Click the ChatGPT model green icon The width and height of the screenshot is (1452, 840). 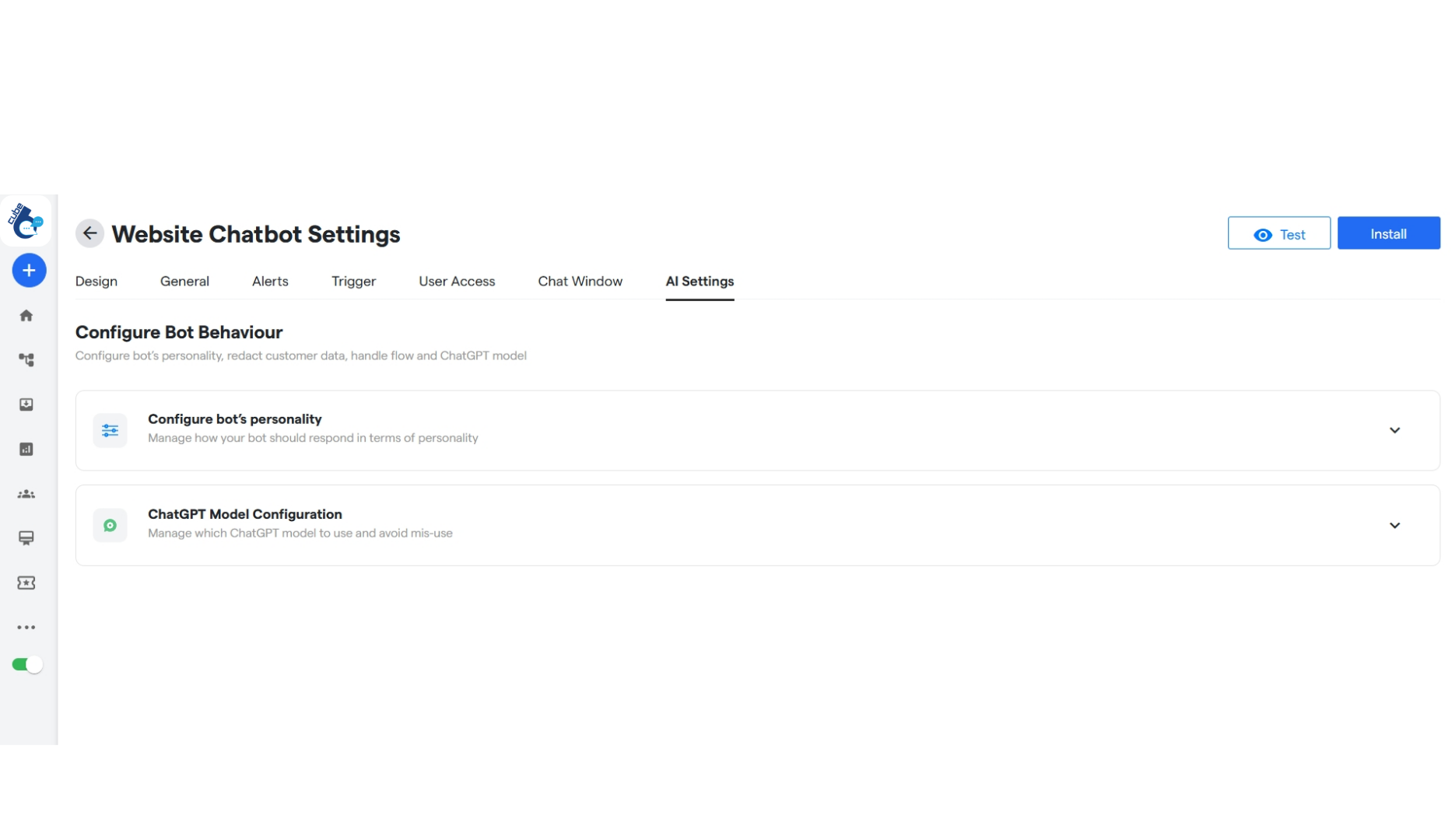110,526
